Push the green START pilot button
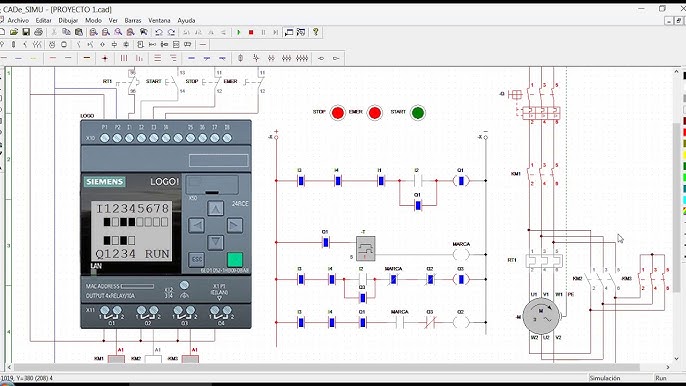Image resolution: width=686 pixels, height=386 pixels. pos(418,112)
